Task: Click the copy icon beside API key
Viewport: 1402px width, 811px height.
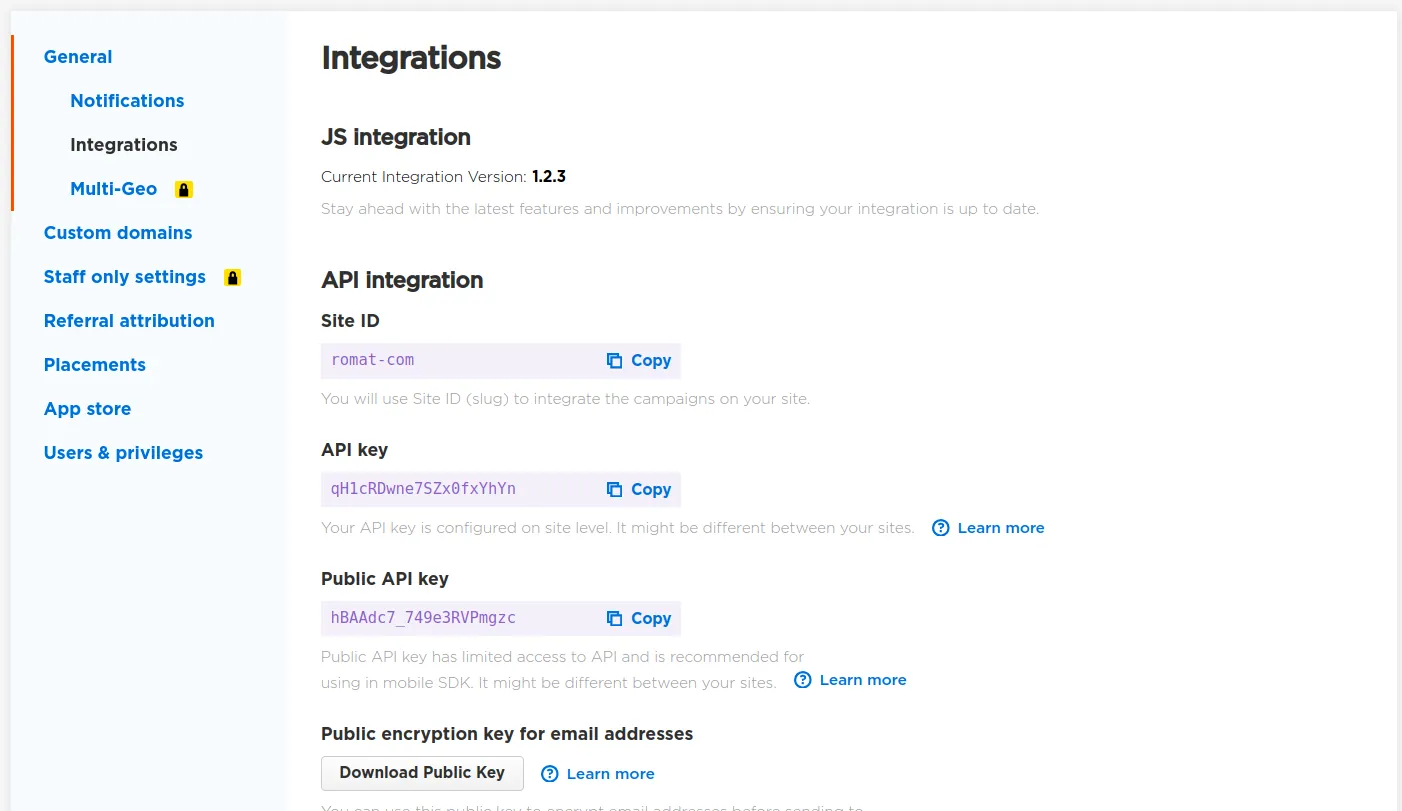Action: tap(614, 489)
